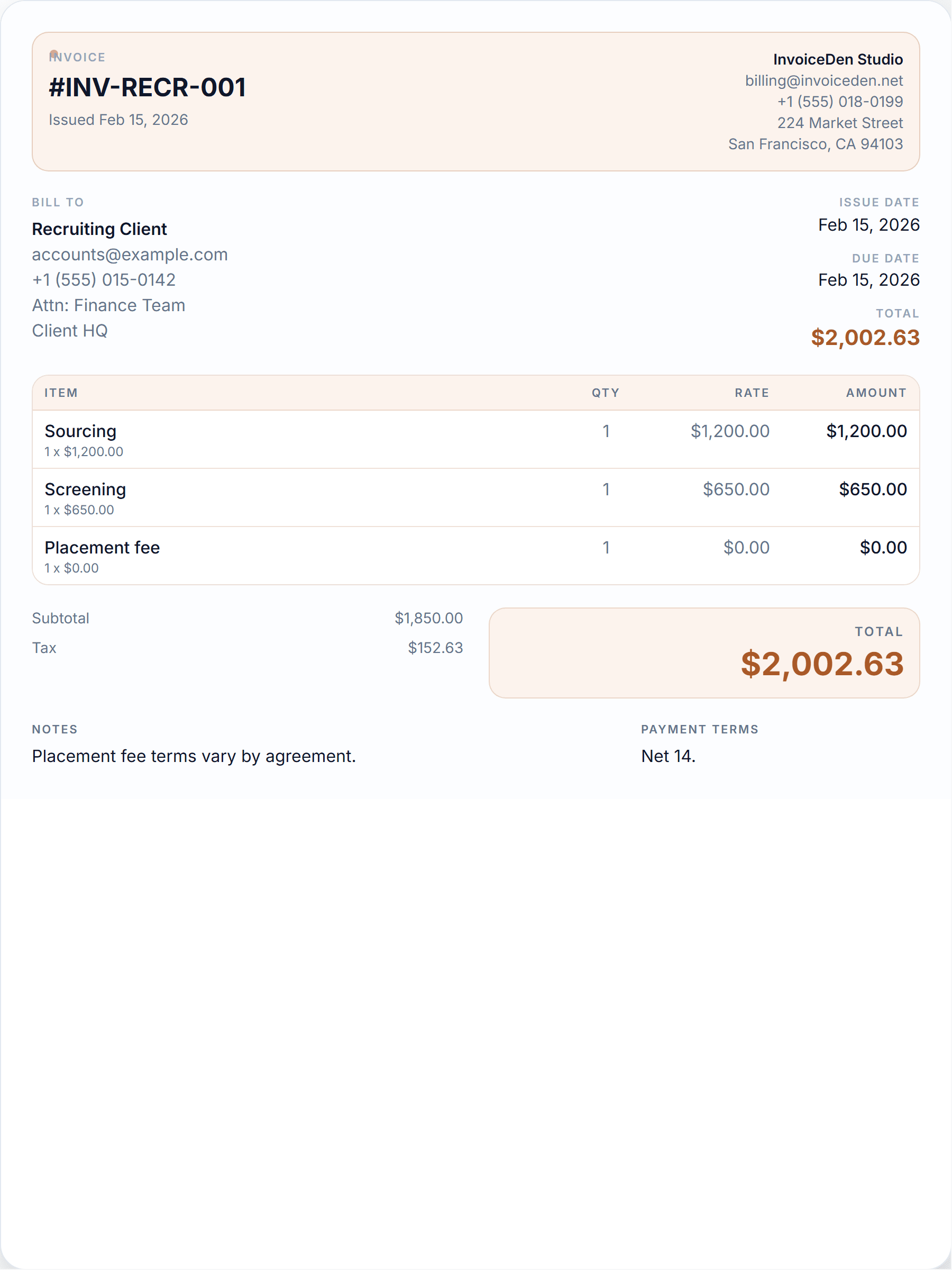Click the Subtotal amount $1,850.00

[x=428, y=619]
